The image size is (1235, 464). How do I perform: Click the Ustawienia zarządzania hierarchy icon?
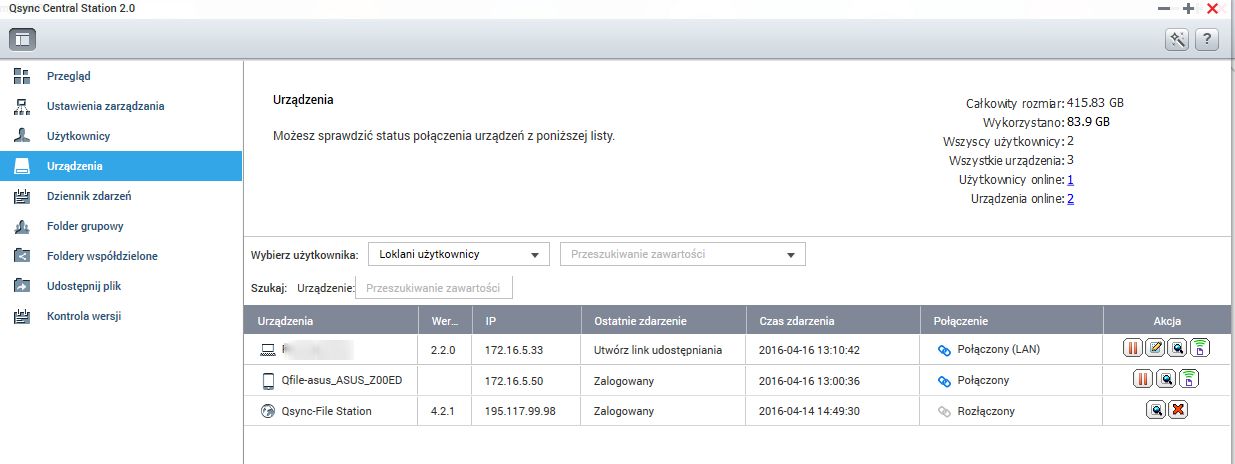coord(22,106)
